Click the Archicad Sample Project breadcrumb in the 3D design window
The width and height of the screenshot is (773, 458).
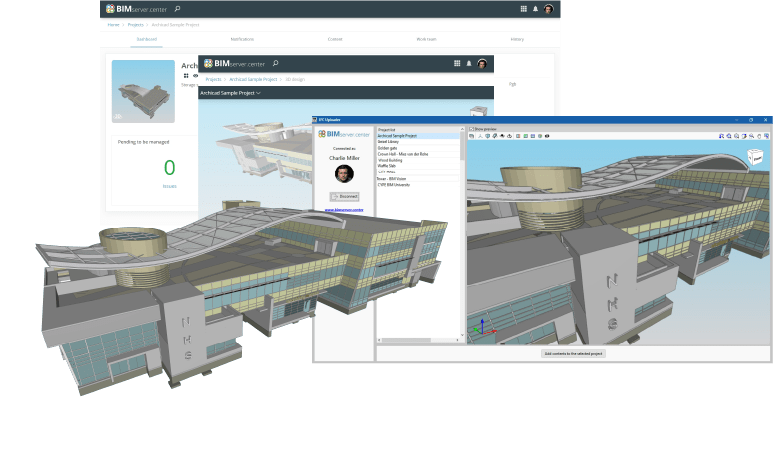tap(253, 79)
